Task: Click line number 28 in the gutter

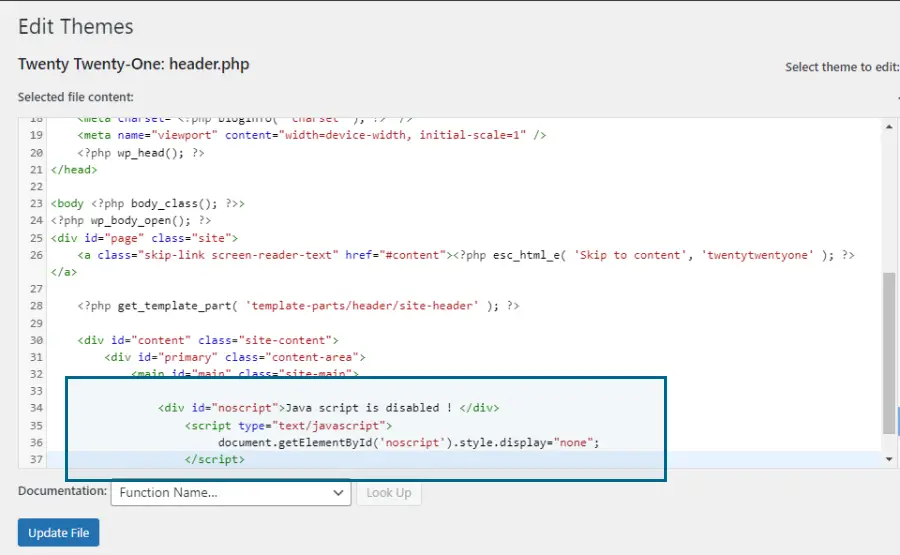Action: tap(36, 306)
